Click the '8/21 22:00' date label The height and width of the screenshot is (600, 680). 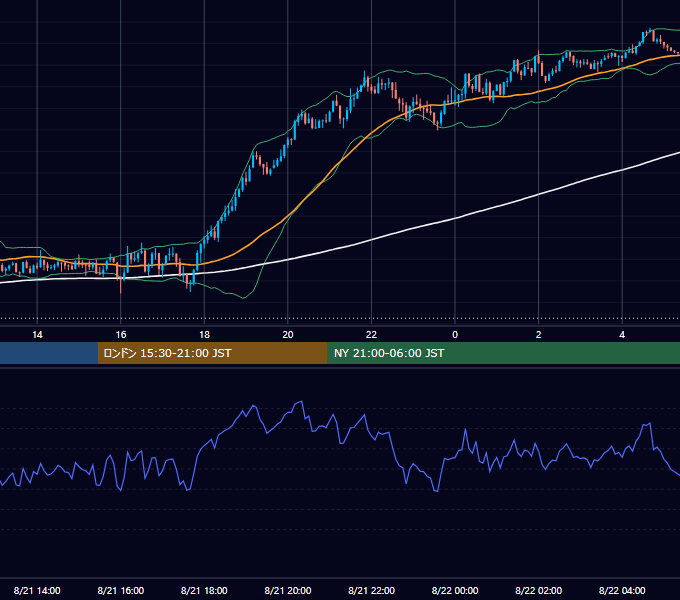(x=371, y=590)
